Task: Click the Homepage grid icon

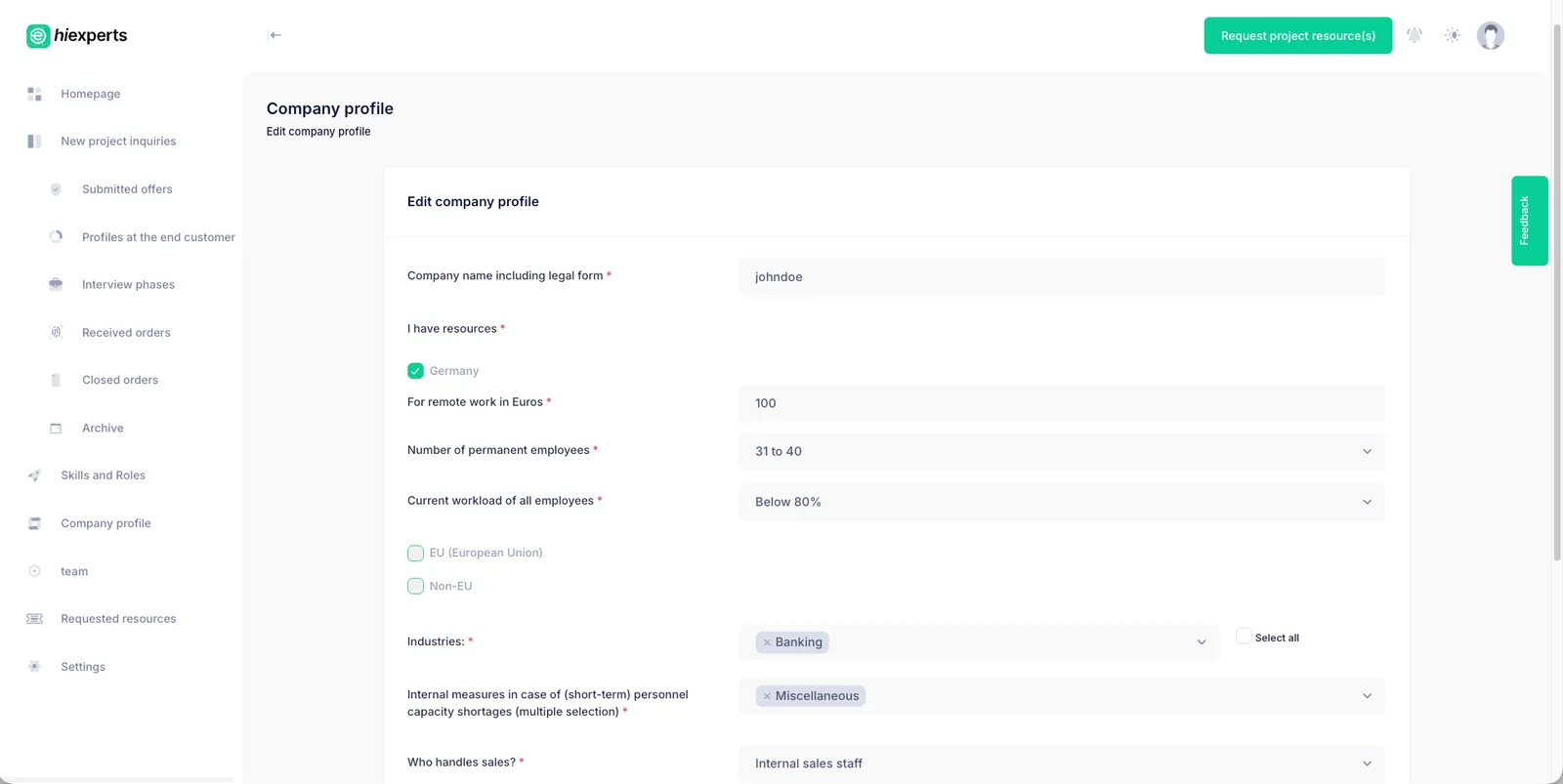Action: [34, 94]
